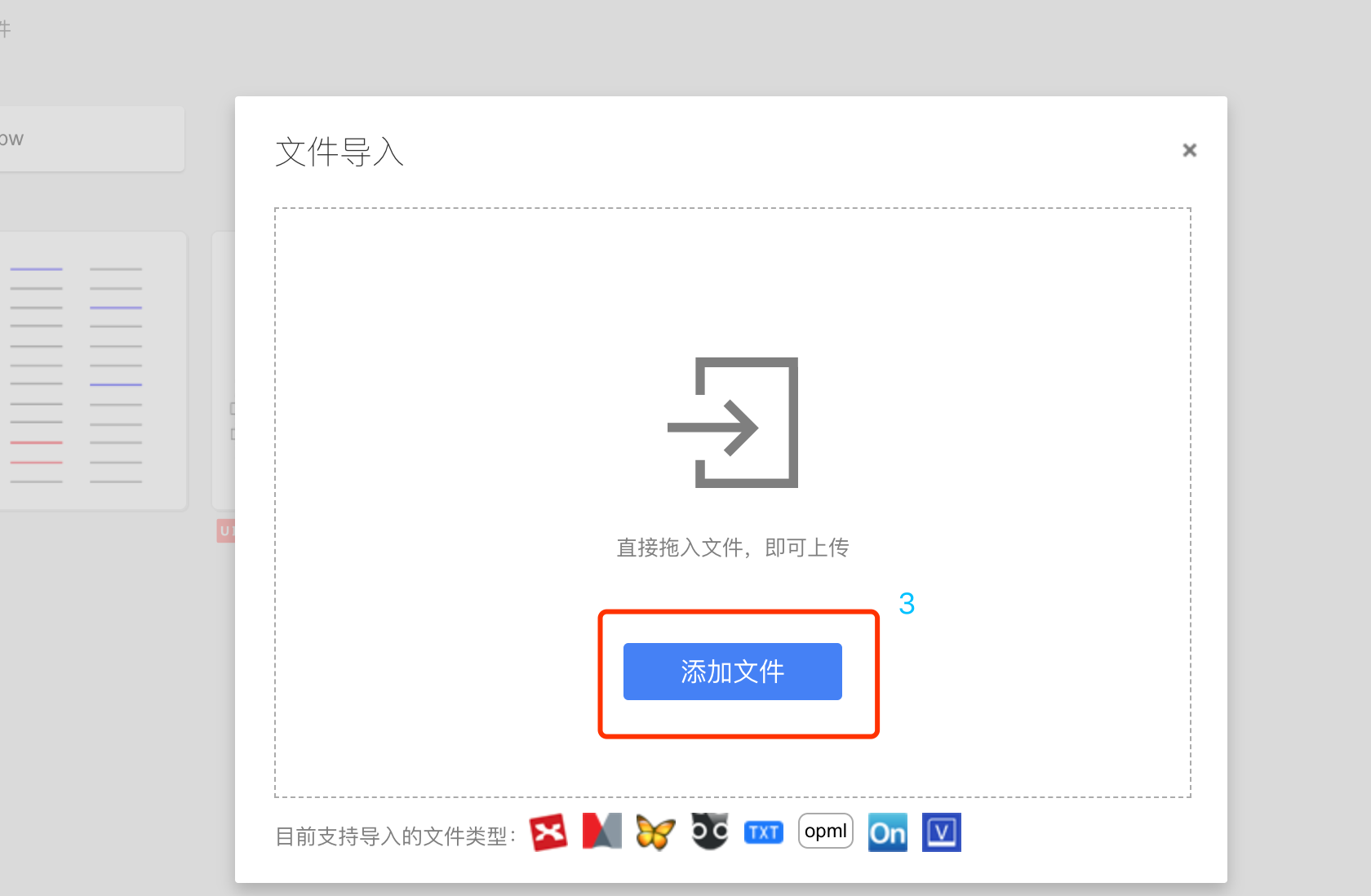This screenshot has width=1371, height=896.
Task: Click the 文件导入 dialog title
Action: (x=339, y=153)
